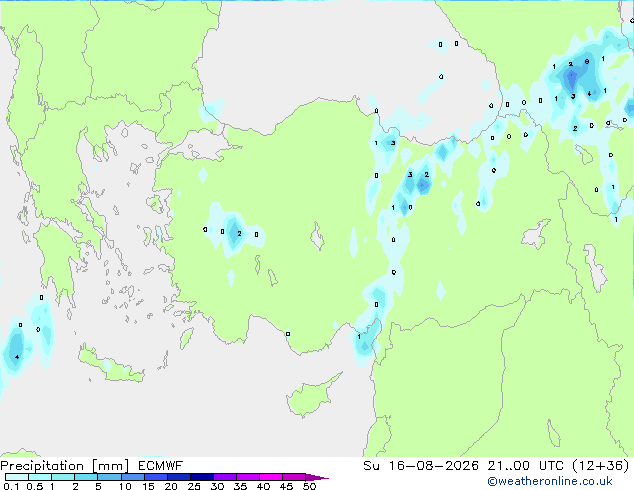
Task: Click the legend scale label '30'
Action: pyautogui.click(x=217, y=486)
